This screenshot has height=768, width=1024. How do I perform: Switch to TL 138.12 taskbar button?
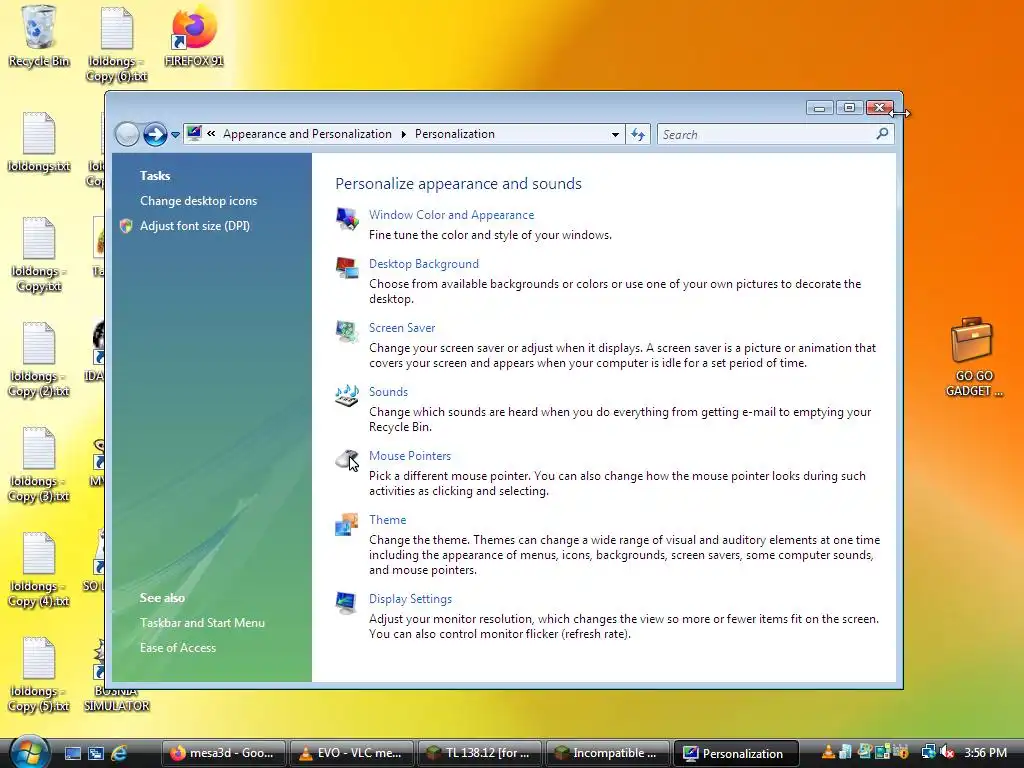(479, 753)
